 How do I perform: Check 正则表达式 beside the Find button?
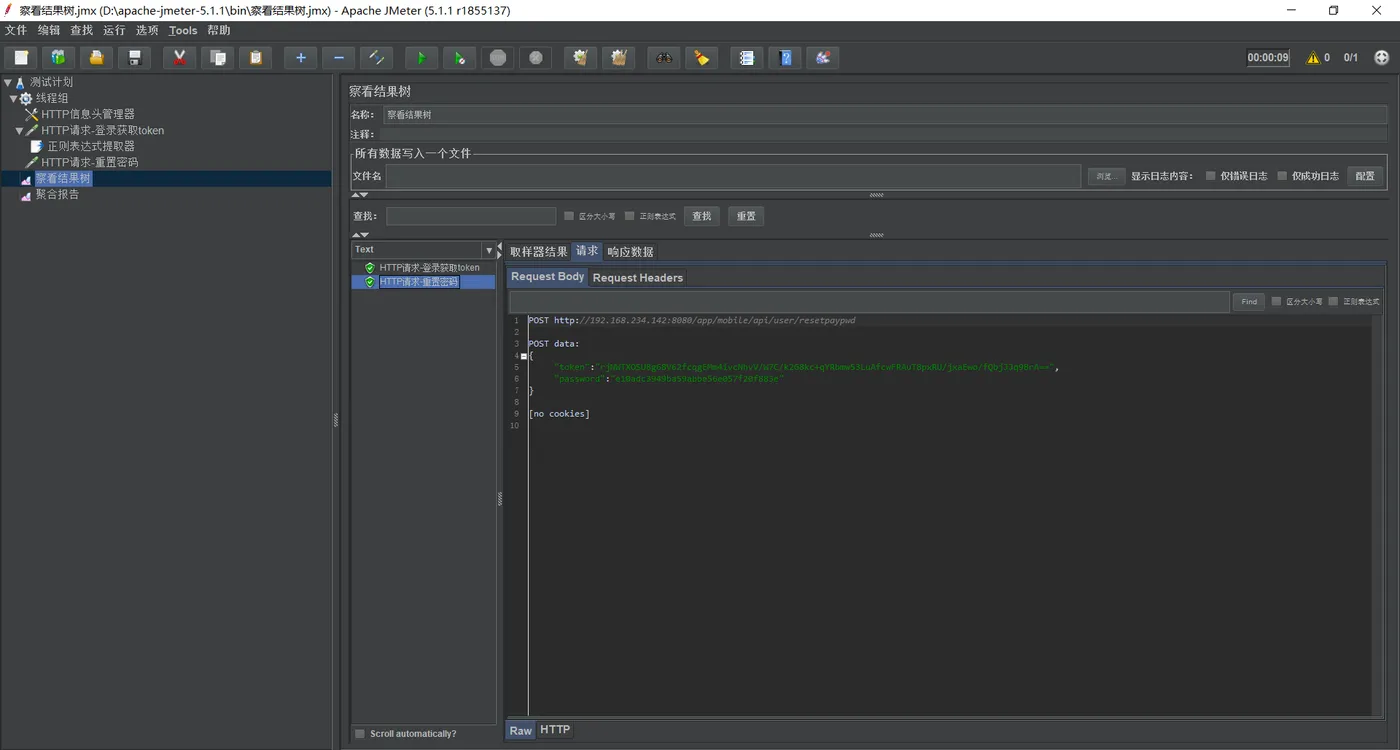(1333, 301)
